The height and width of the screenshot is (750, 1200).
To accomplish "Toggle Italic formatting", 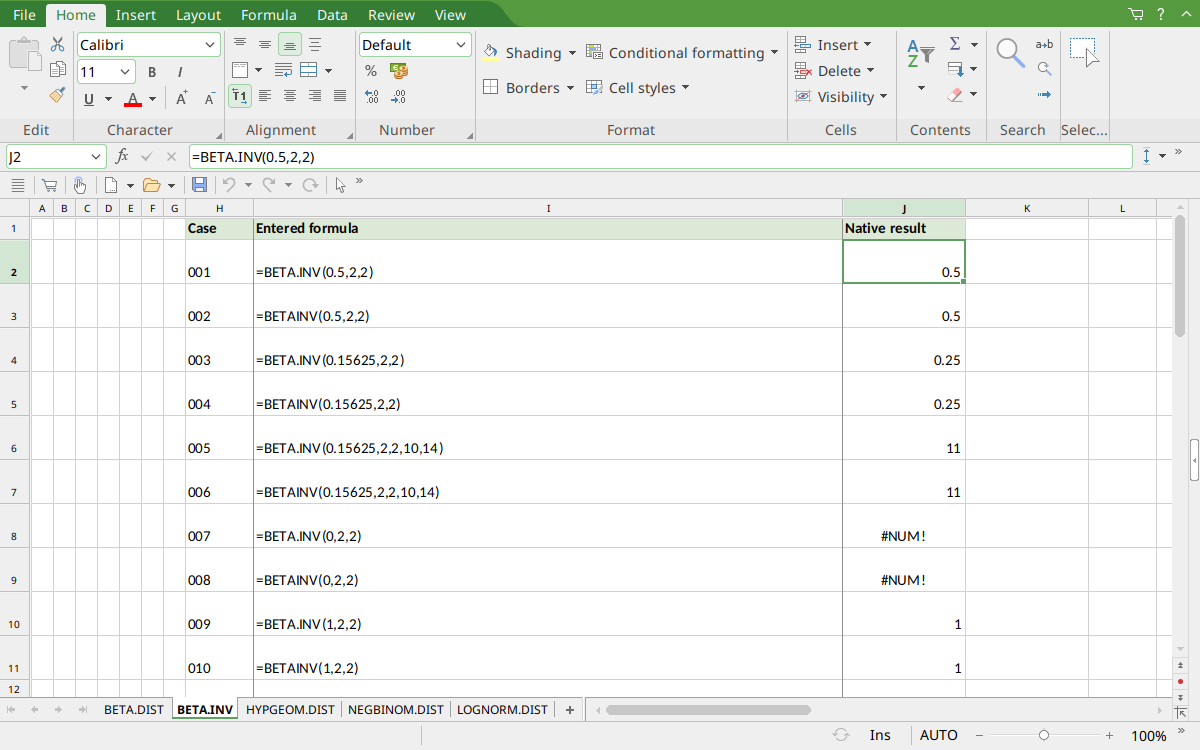I will 180,72.
